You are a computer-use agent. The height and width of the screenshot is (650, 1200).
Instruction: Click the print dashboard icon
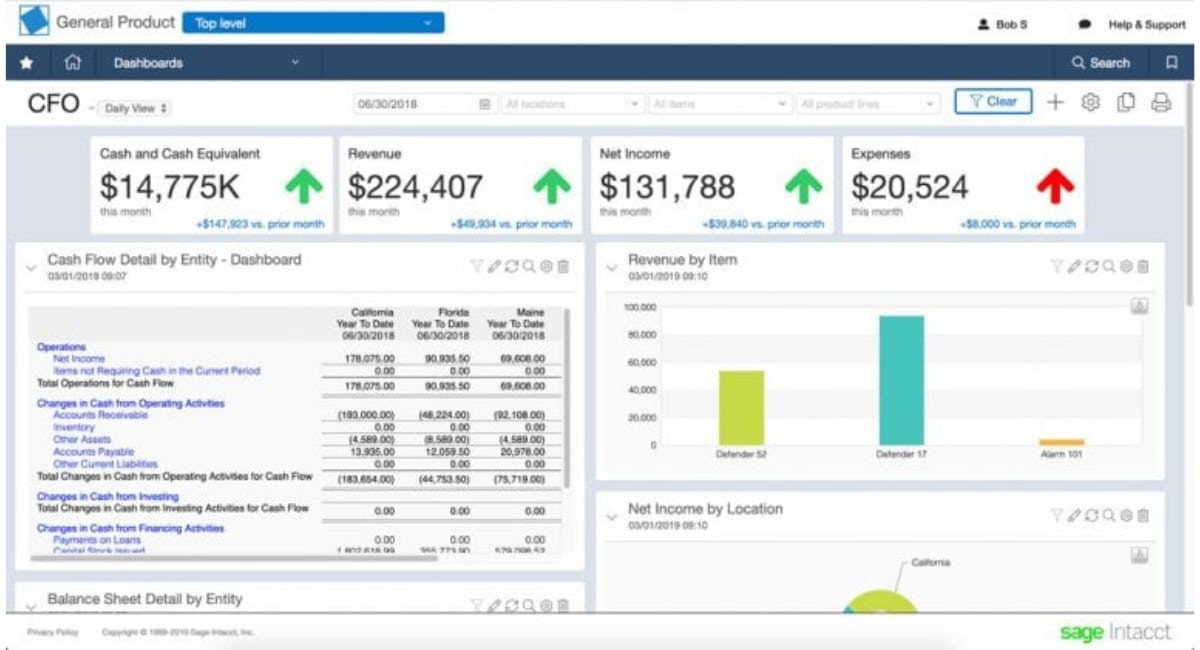1161,103
